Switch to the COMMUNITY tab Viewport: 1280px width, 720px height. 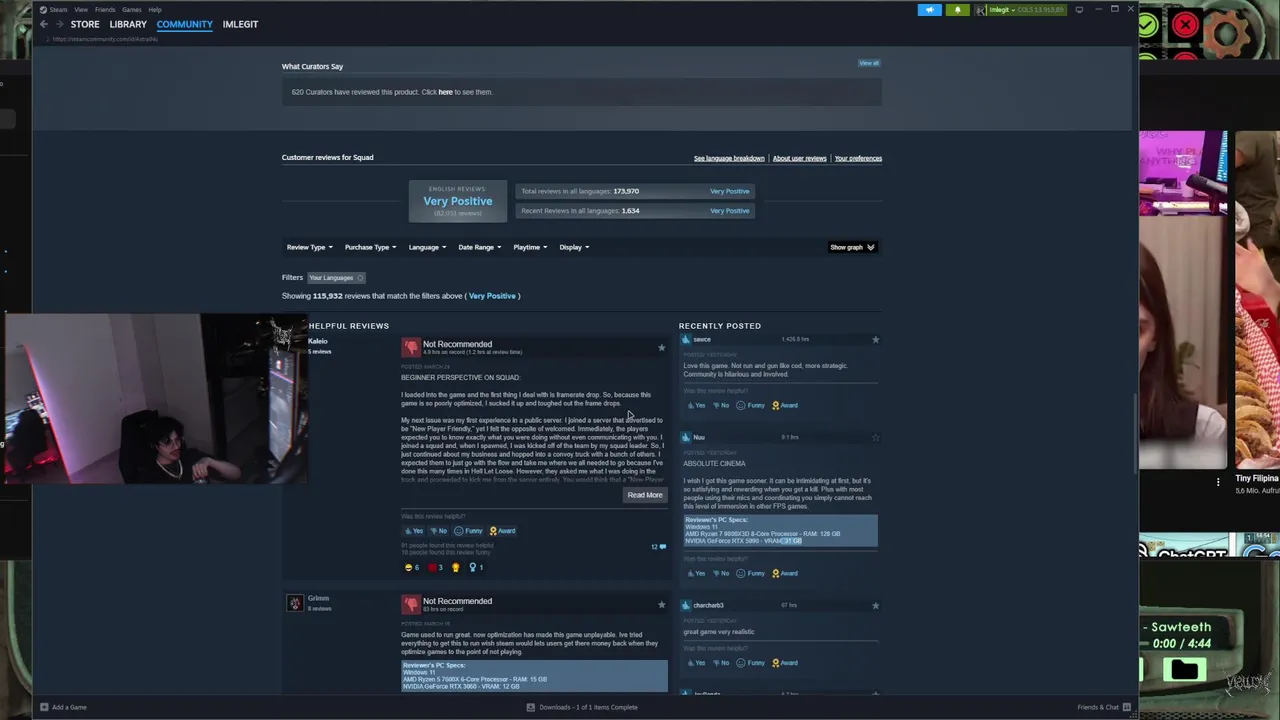184,24
